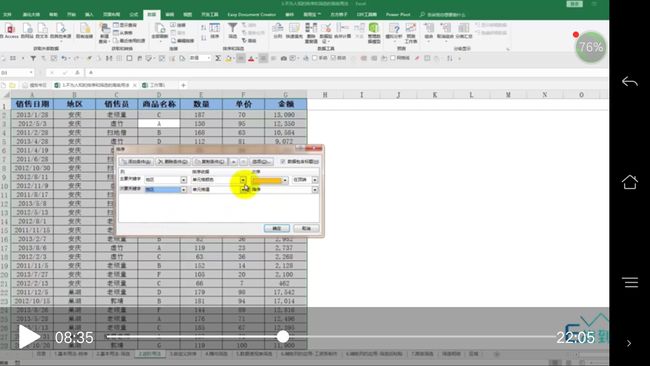650x366 pixels.
Task: Click the Options button in Sort dialog
Action: 262,161
